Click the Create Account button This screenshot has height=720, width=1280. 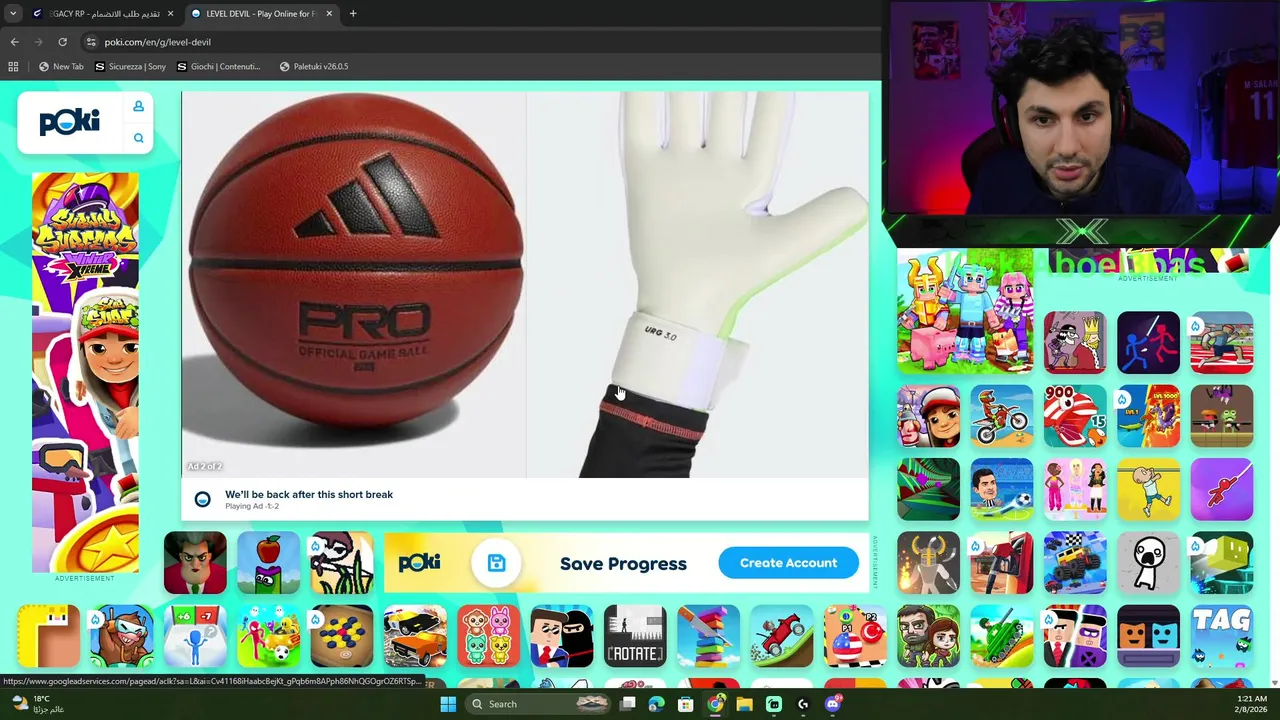pos(788,563)
